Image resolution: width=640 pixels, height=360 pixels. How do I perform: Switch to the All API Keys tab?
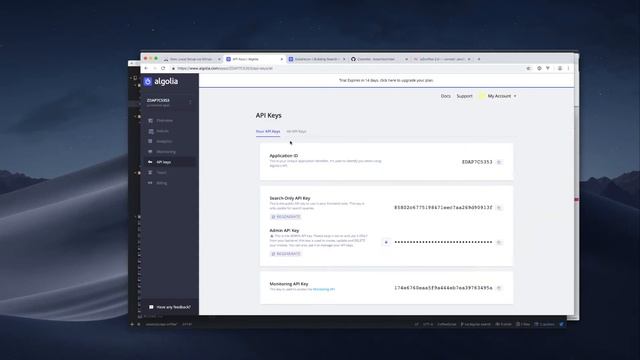(296, 131)
